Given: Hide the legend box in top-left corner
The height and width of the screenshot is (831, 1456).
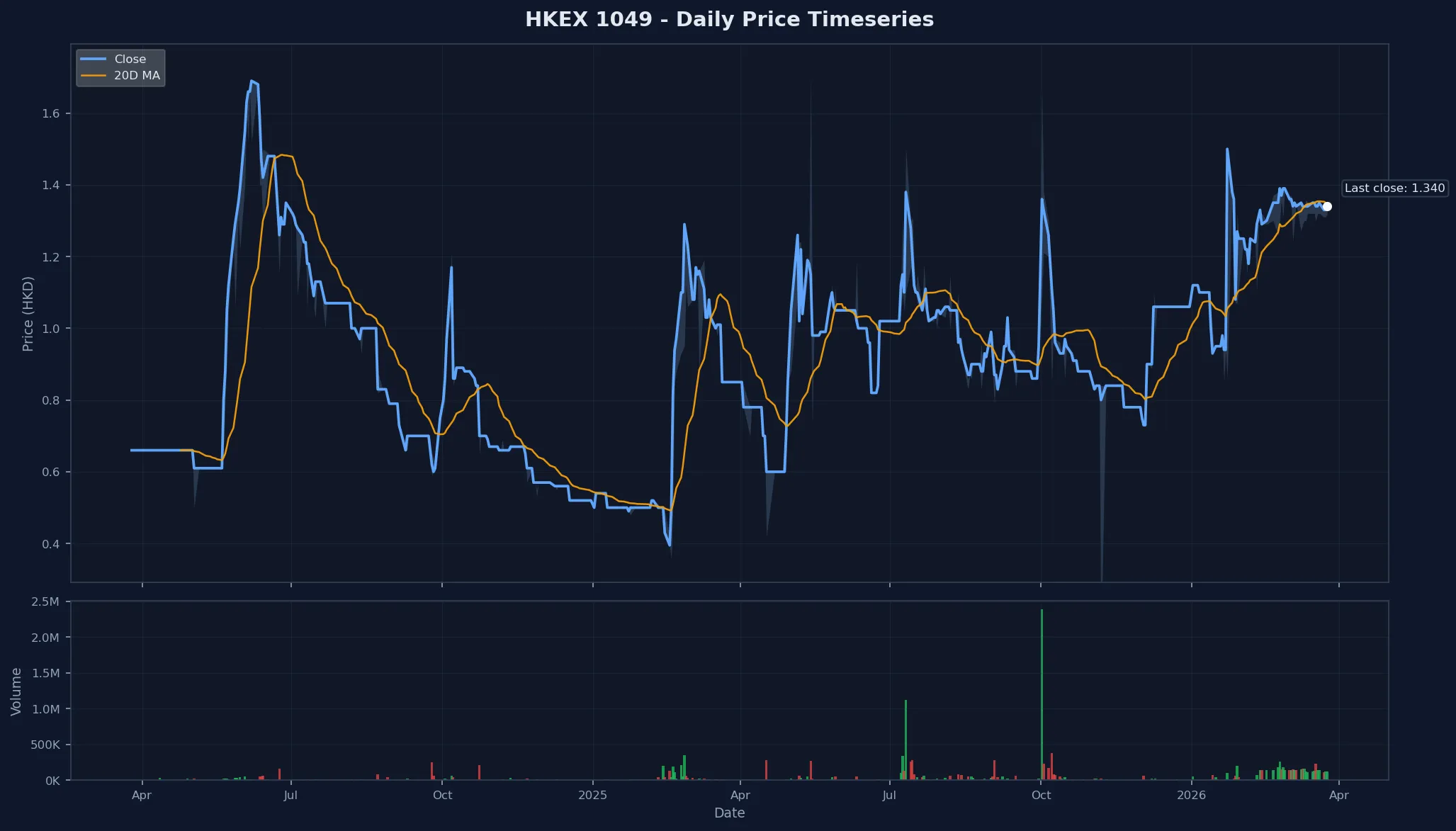Looking at the screenshot, I should pos(120,67).
